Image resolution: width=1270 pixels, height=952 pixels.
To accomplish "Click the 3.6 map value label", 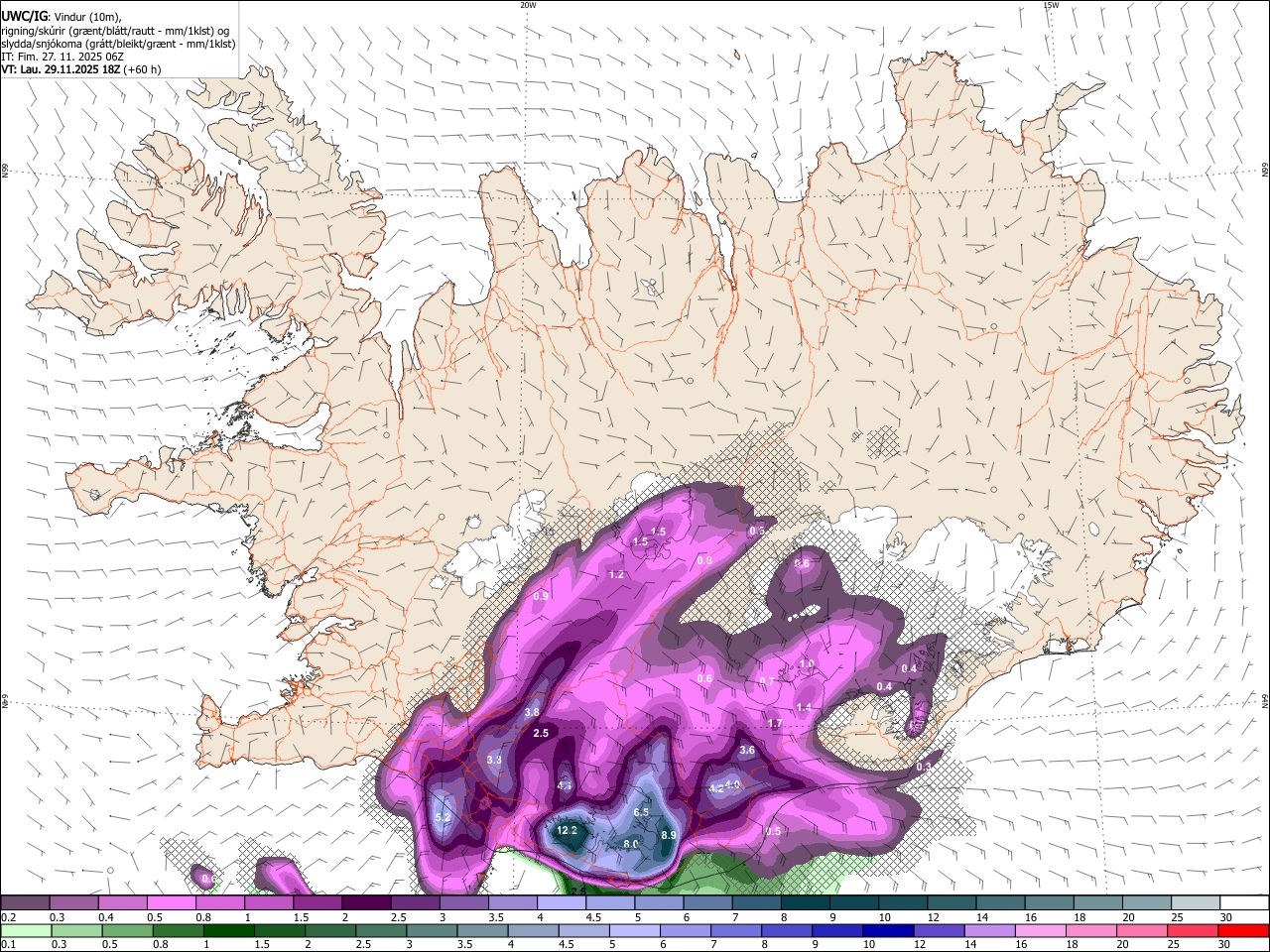I will tap(748, 751).
